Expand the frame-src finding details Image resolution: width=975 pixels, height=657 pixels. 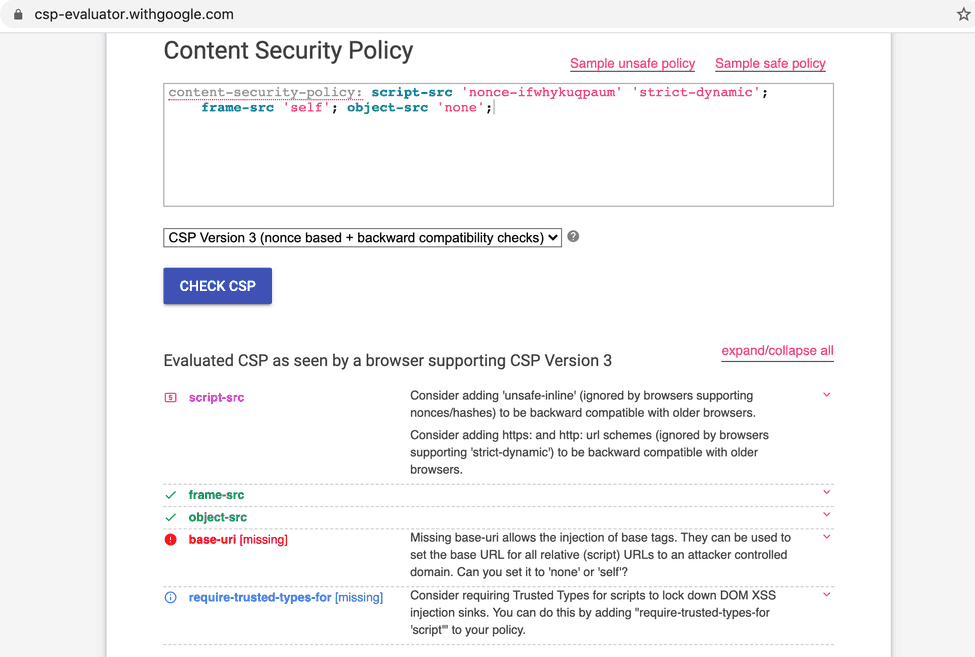coord(827,492)
